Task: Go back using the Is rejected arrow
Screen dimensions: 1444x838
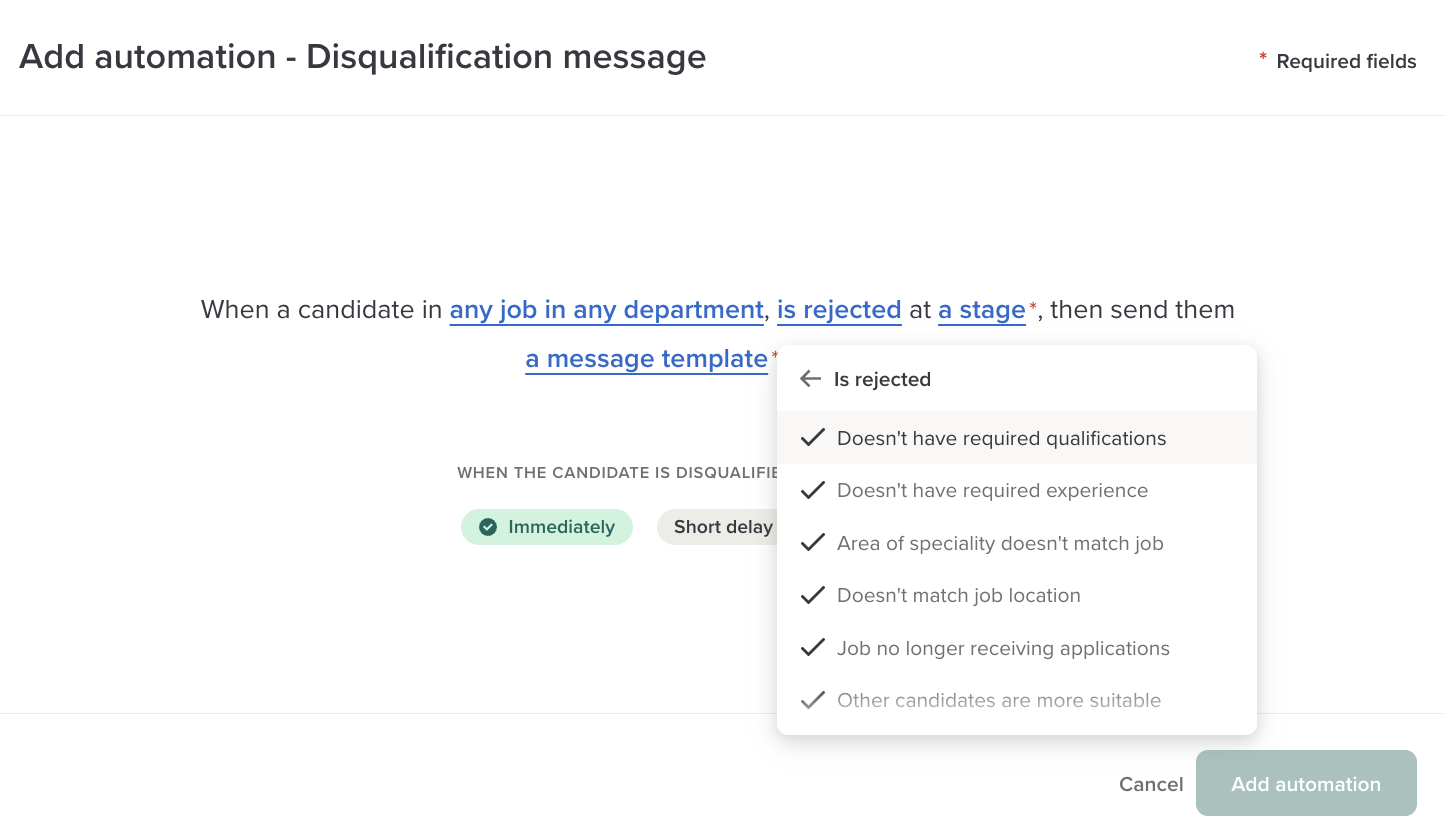Action: pyautogui.click(x=811, y=379)
